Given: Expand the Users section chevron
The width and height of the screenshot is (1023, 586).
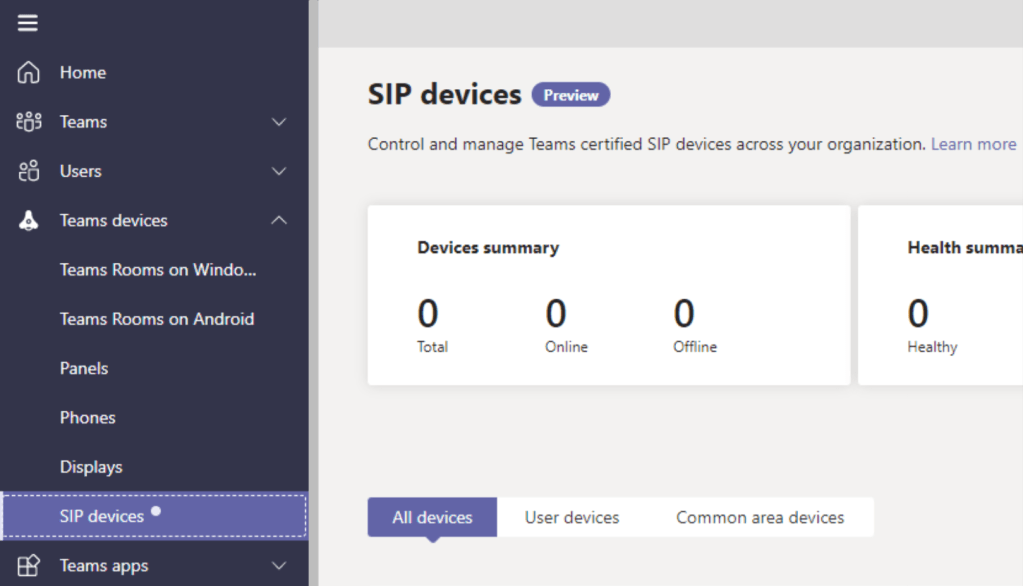Looking at the screenshot, I should pyautogui.click(x=279, y=171).
